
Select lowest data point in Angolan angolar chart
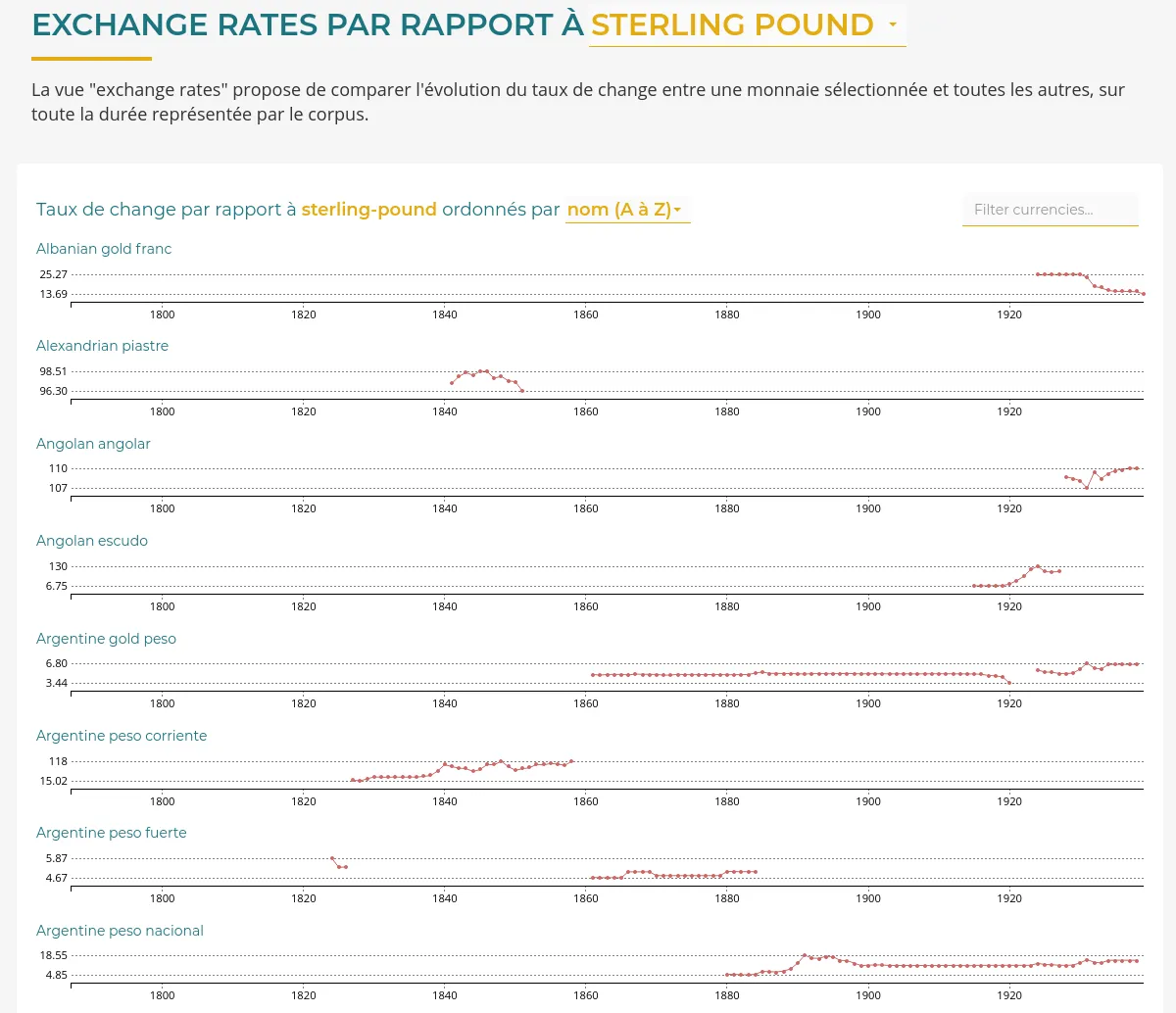(1087, 488)
